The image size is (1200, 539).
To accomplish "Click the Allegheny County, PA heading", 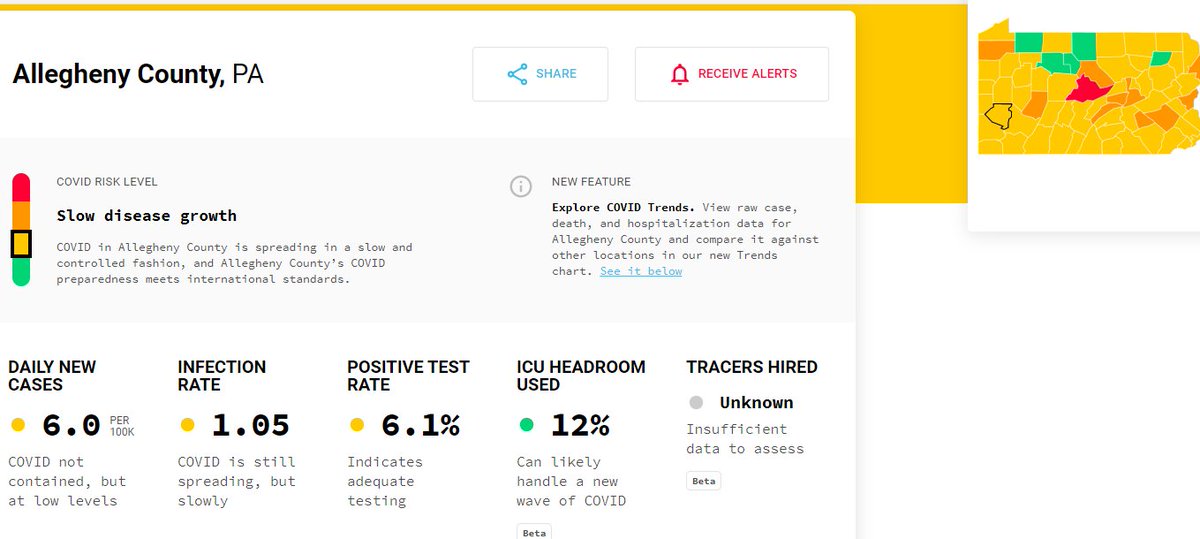I will click(x=138, y=74).
